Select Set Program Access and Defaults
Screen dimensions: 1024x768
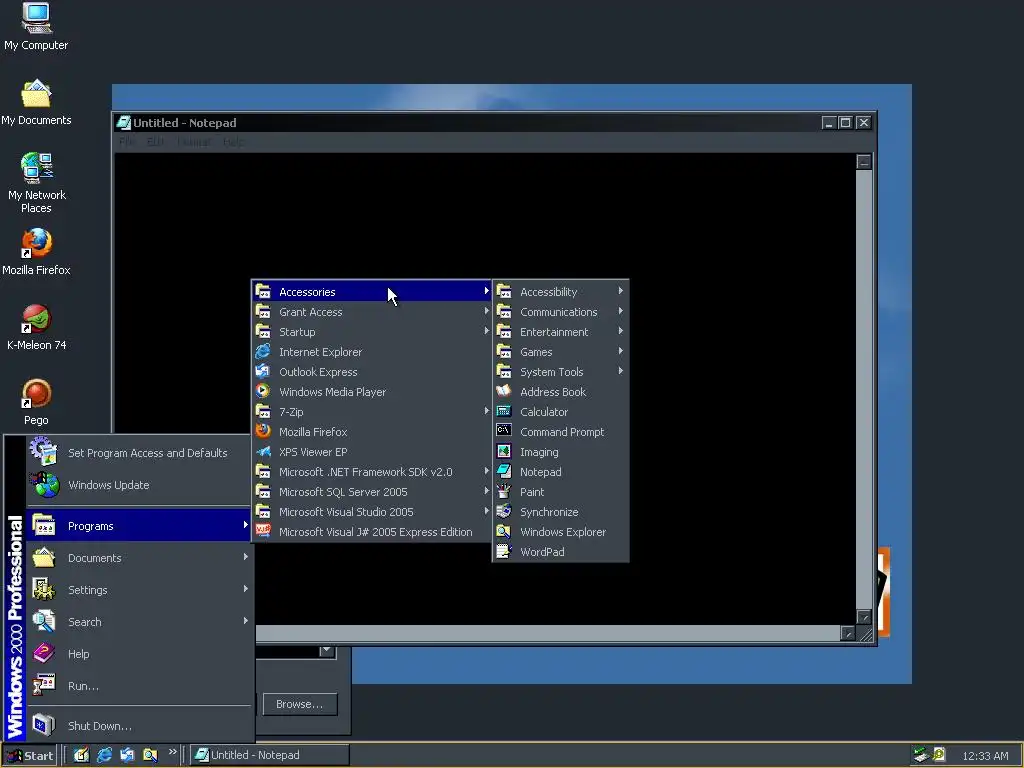pyautogui.click(x=138, y=453)
